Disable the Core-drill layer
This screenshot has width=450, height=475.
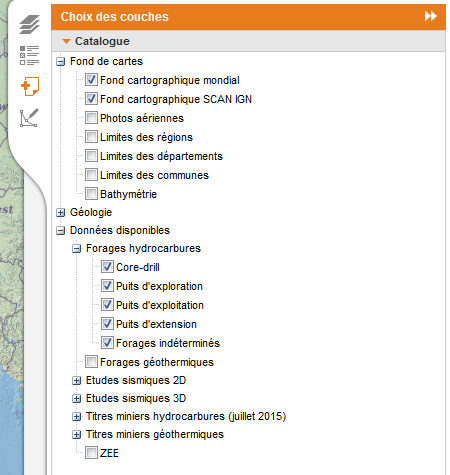click(x=107, y=267)
